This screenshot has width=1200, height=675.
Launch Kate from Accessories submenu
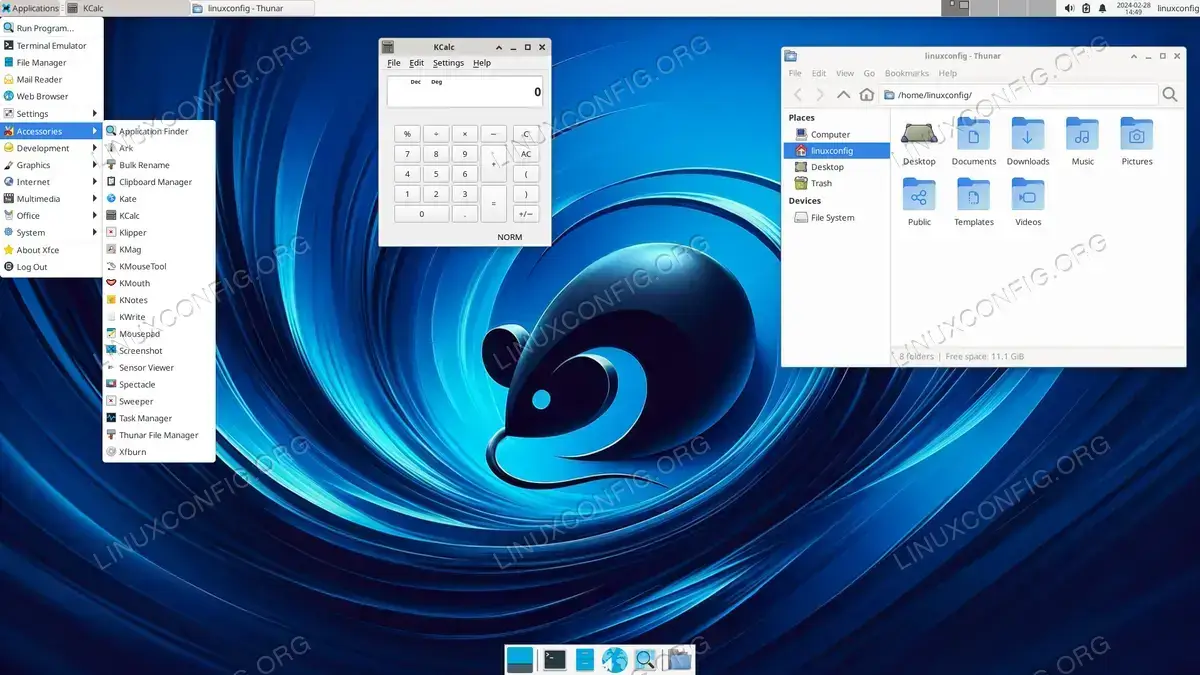click(160, 198)
